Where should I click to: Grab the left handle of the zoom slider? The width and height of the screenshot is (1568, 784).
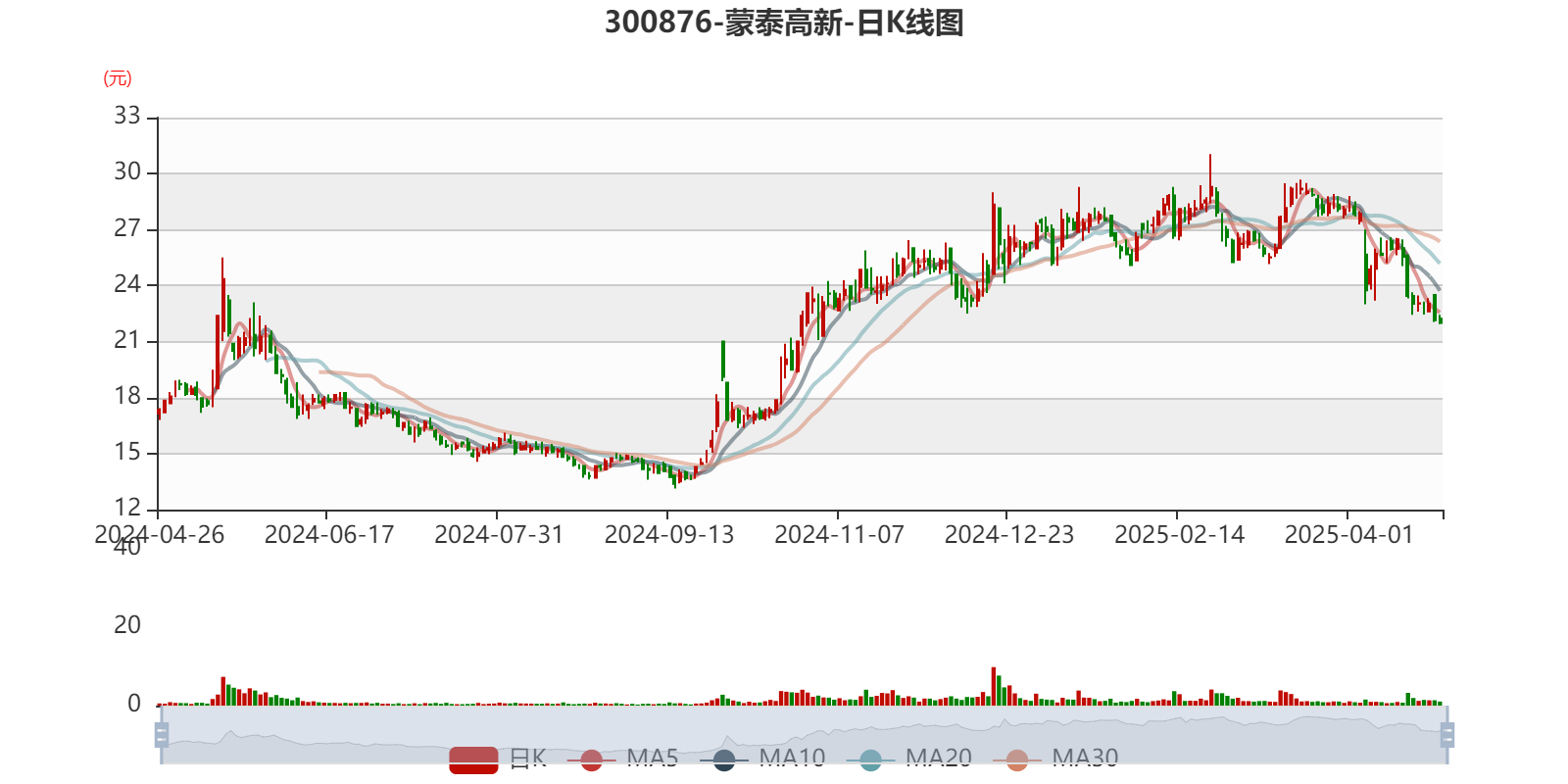(160, 734)
